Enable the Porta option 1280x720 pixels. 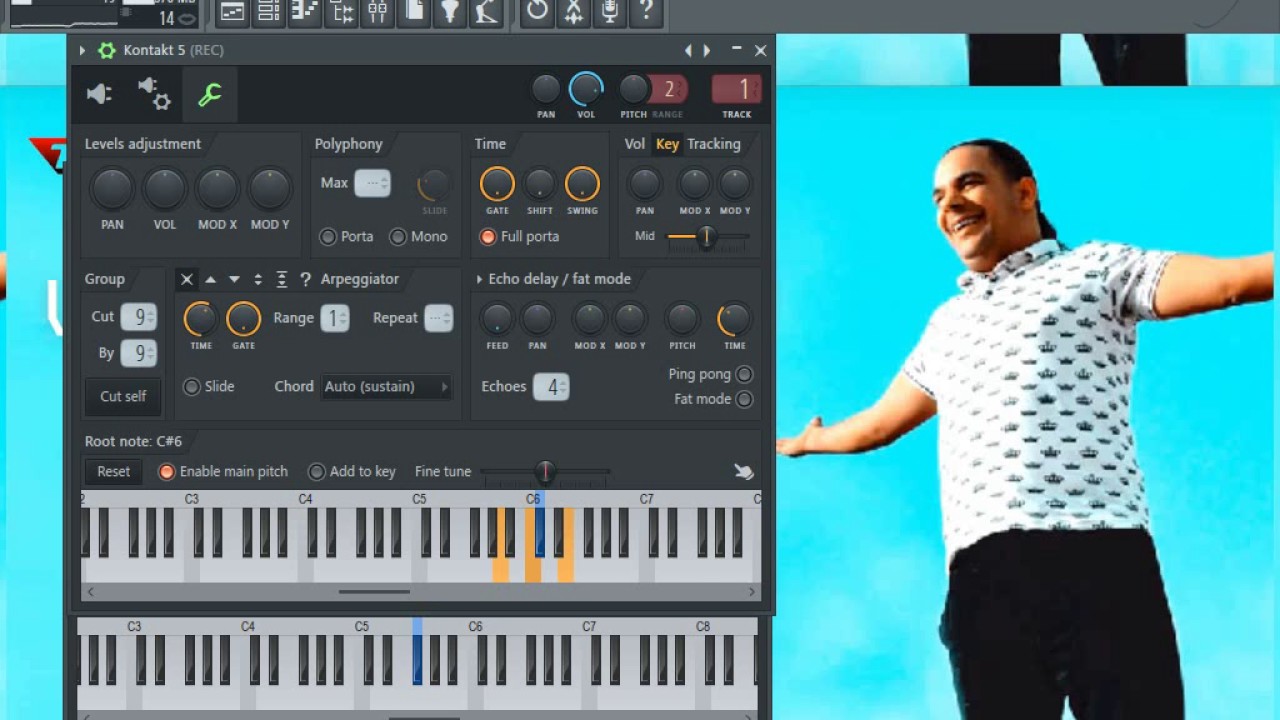[x=346, y=237]
